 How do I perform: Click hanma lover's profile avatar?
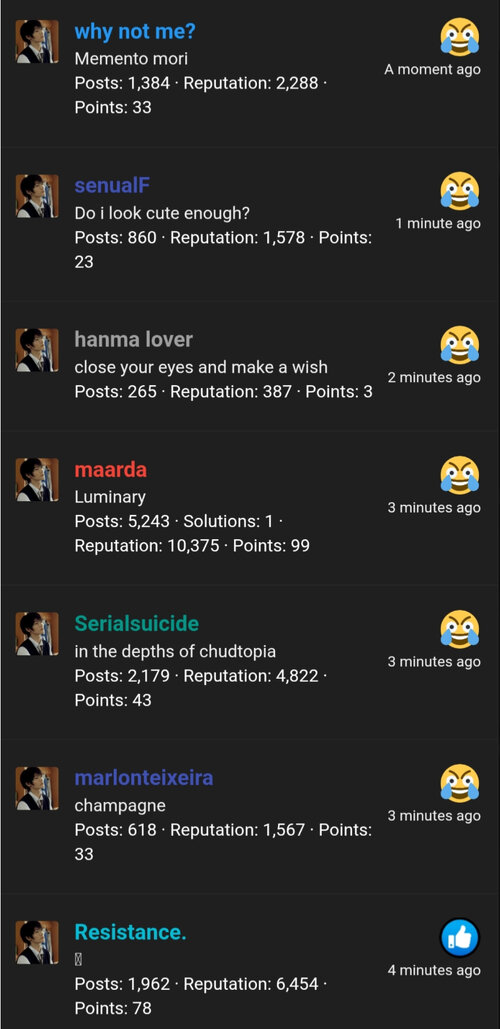pyautogui.click(x=37, y=350)
